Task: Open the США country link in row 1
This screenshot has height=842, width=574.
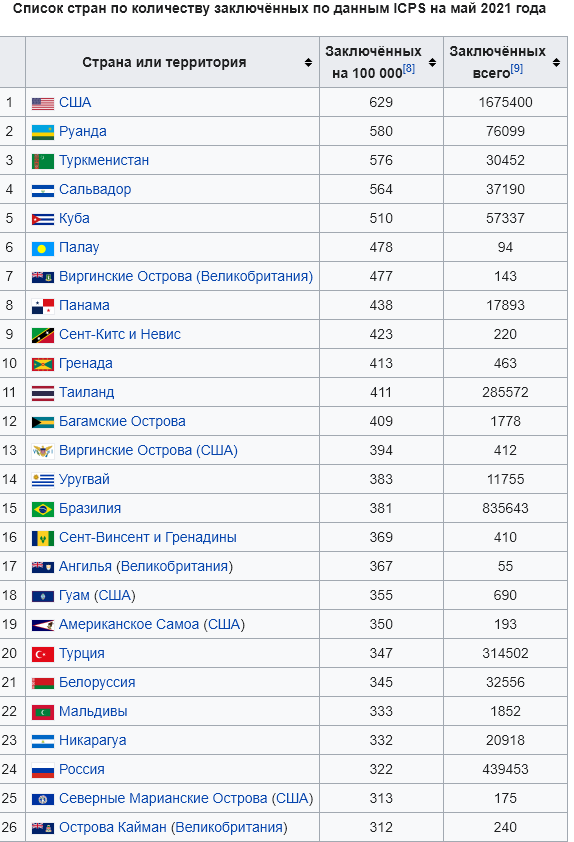Action: click(x=75, y=103)
